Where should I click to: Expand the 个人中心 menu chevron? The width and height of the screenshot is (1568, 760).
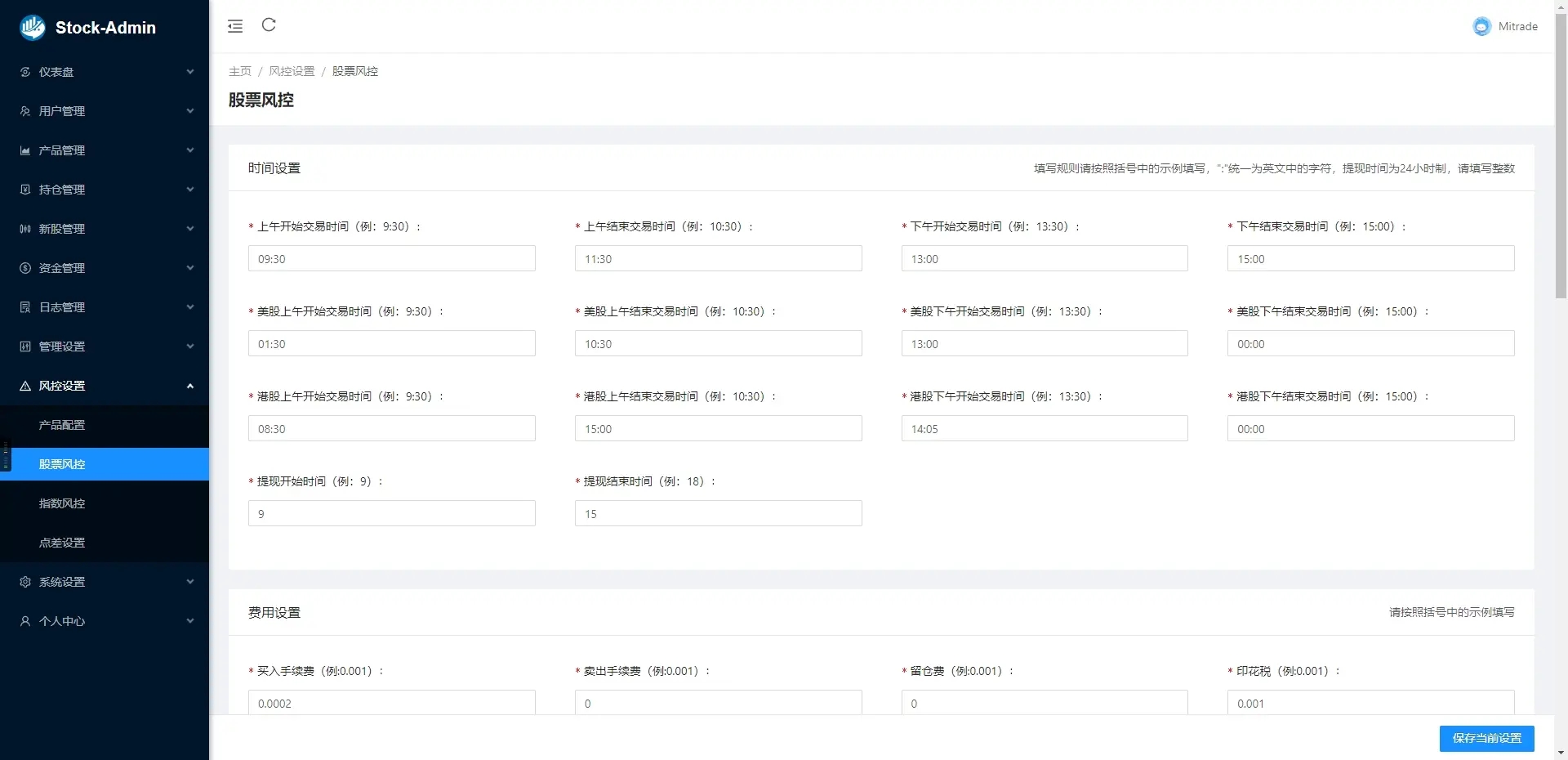(x=190, y=621)
